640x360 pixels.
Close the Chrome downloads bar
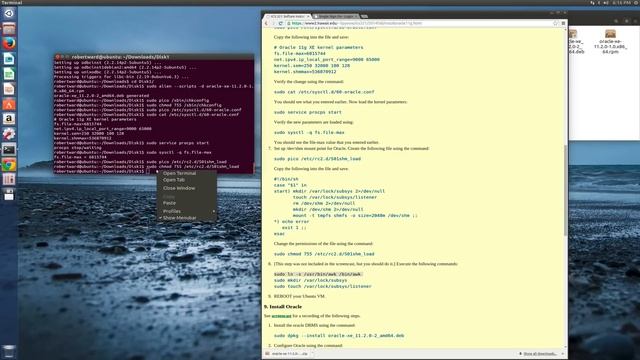[563, 354]
